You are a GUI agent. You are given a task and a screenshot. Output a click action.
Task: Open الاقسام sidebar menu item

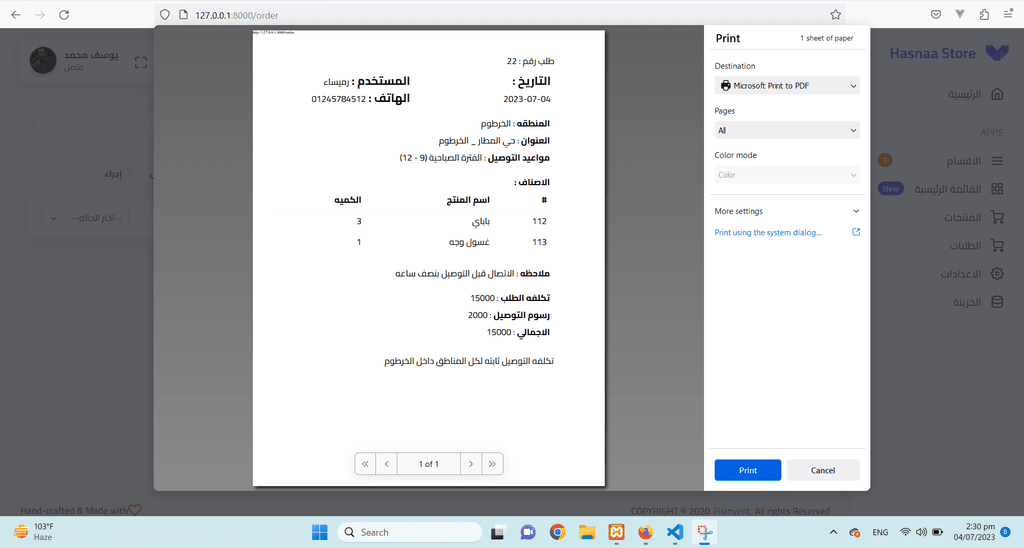click(x=976, y=161)
